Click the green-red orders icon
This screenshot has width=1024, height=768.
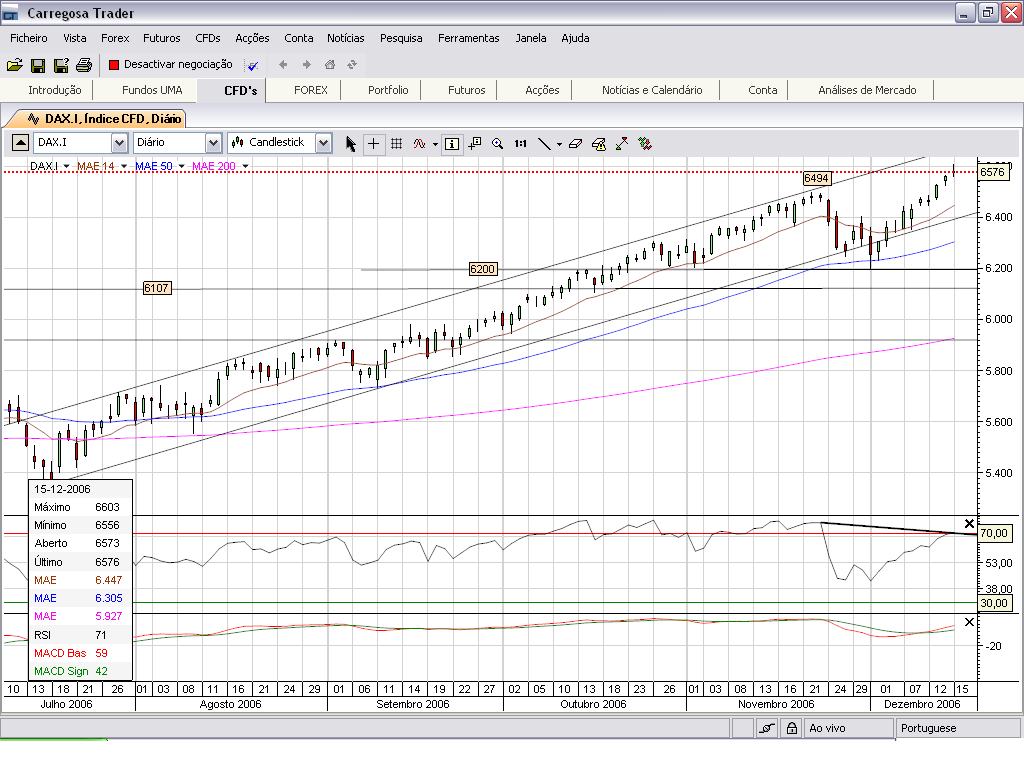645,144
